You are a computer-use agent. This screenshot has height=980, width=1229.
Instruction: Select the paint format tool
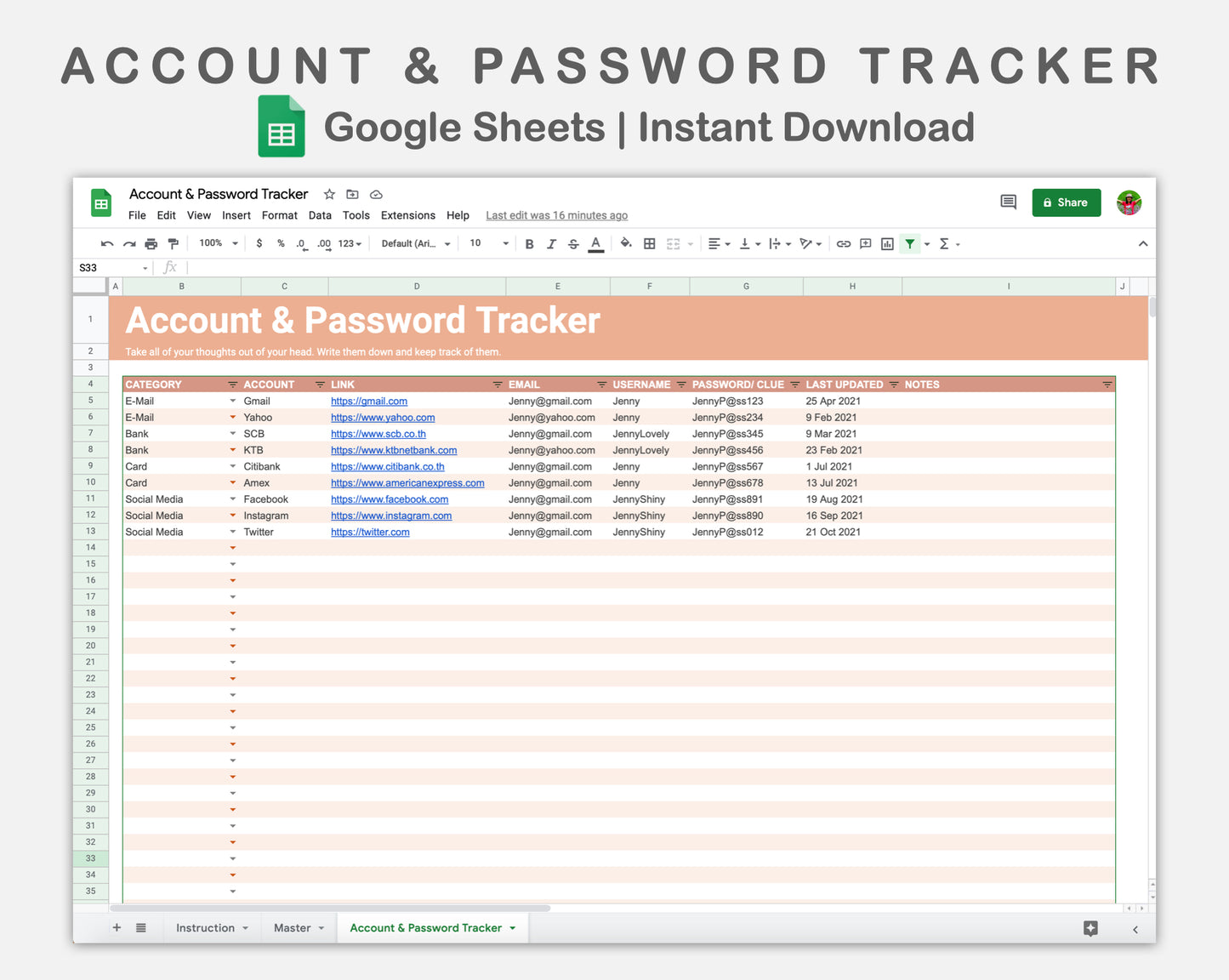(x=174, y=243)
